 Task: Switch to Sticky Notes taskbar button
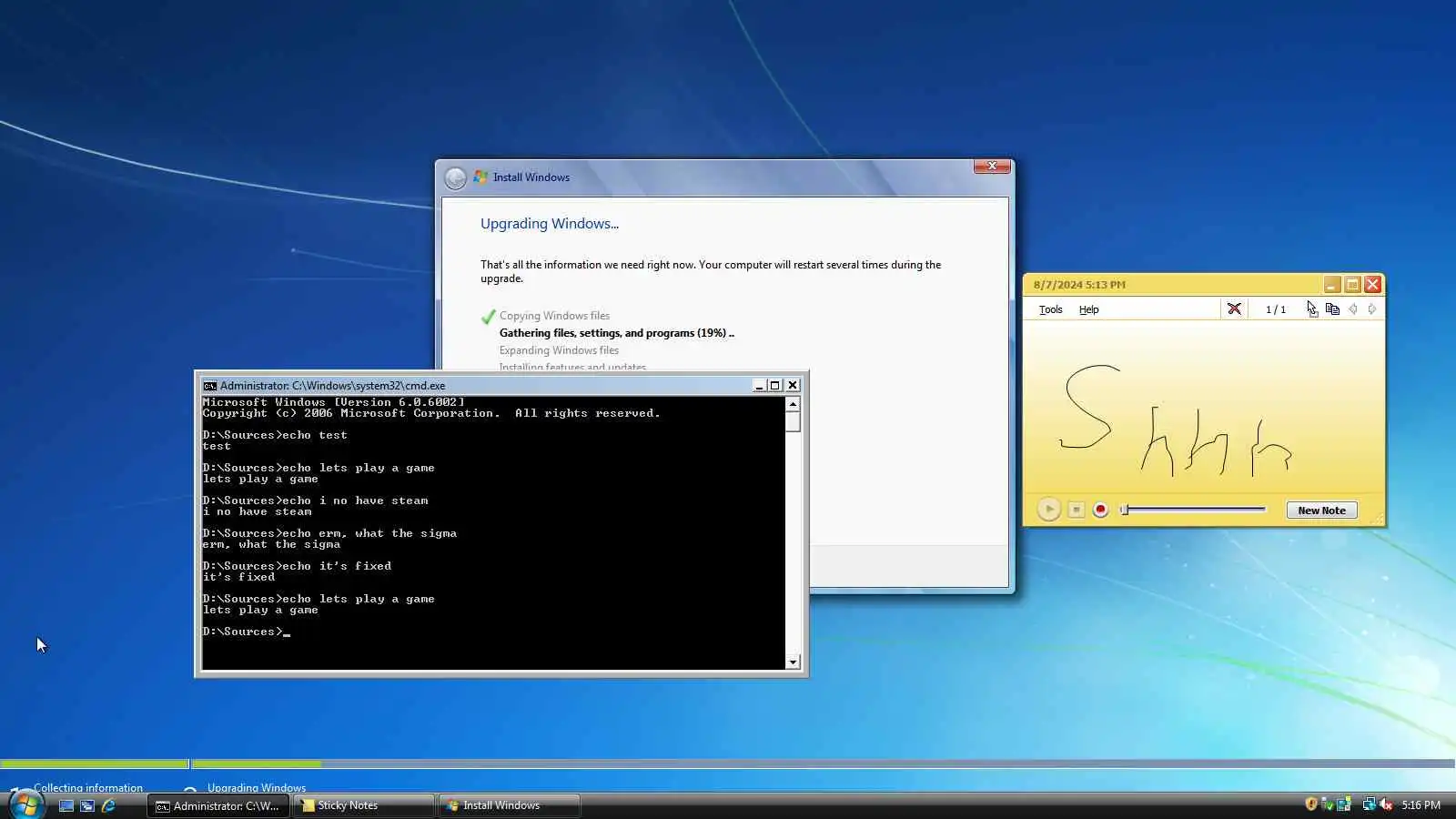[x=363, y=805]
